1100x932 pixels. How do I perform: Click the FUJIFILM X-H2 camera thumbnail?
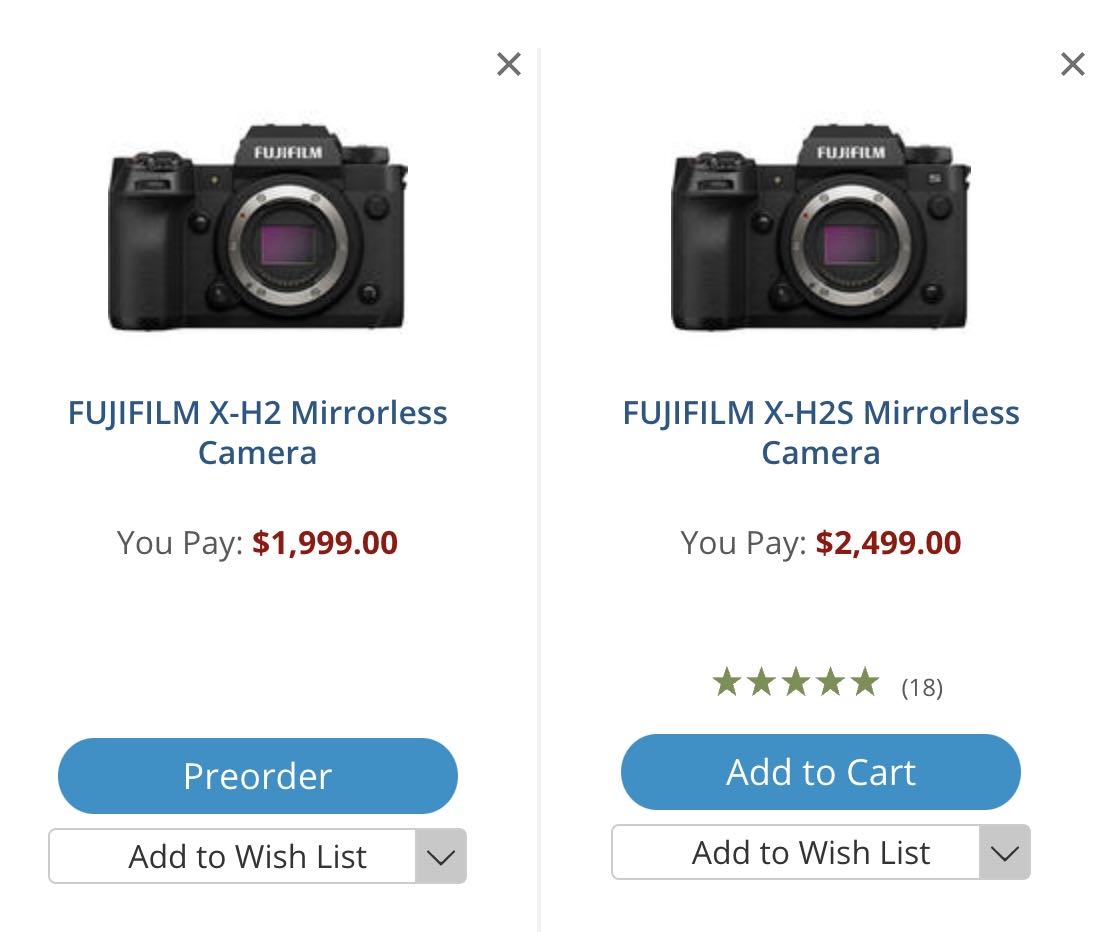tap(257, 230)
